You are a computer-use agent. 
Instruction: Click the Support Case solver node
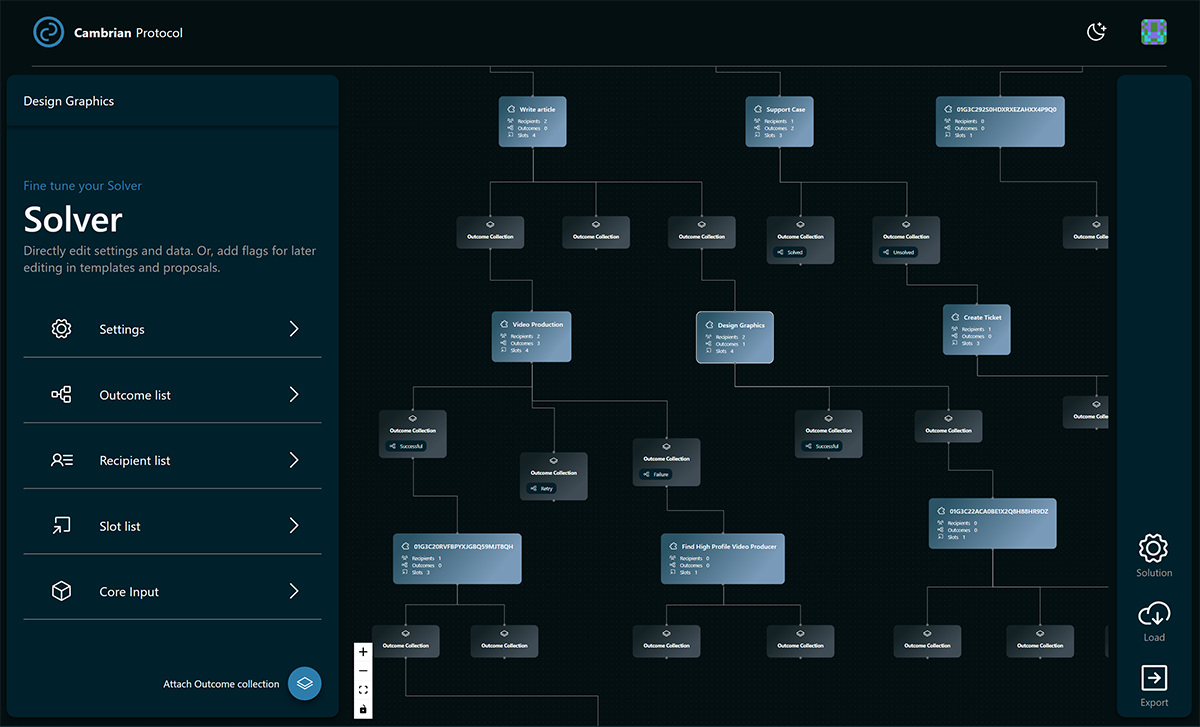pos(780,122)
